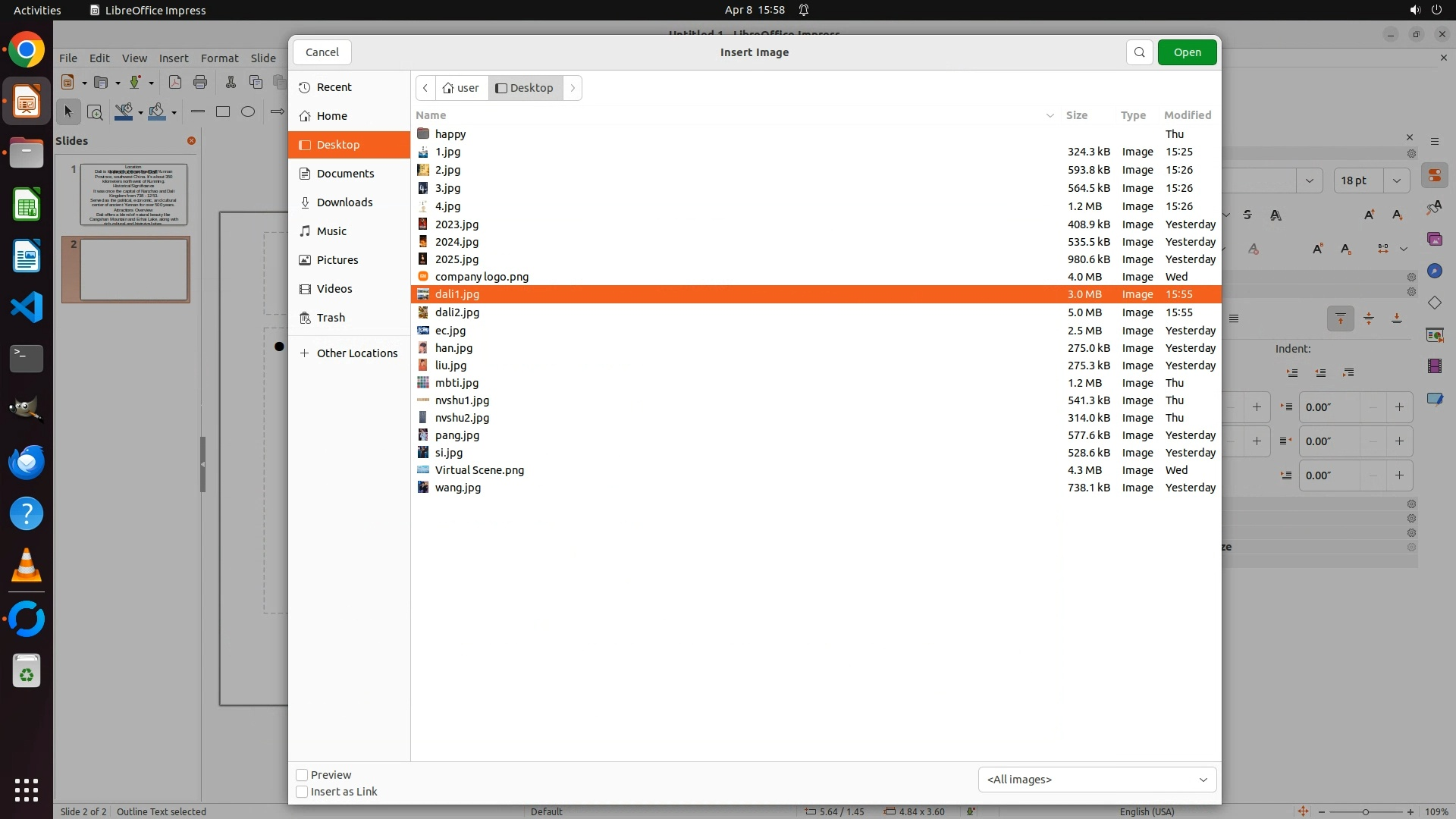The width and height of the screenshot is (1456, 819).
Task: Expand the 18 pt font size dropdown
Action: click(1397, 180)
